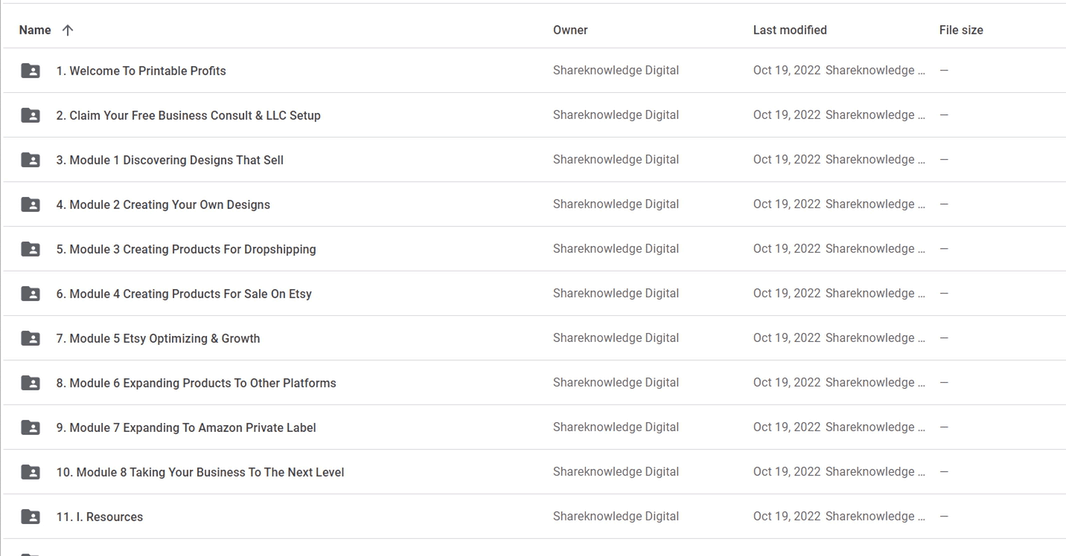Select folder icon next to Module 5 Etsy Optimizing
Image resolution: width=1066 pixels, height=556 pixels.
[31, 338]
